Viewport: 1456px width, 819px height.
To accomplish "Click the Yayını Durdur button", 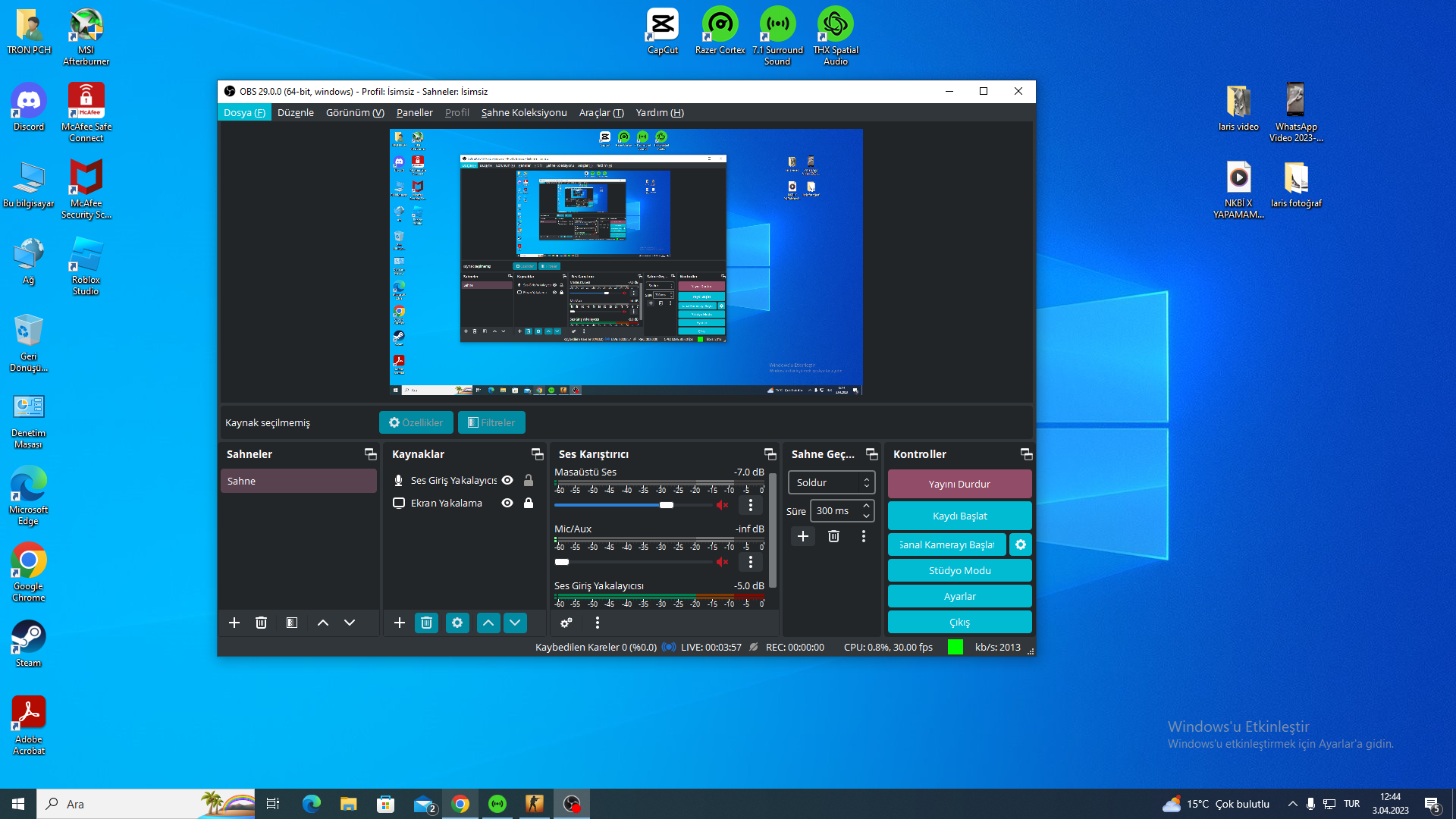I will point(959,484).
